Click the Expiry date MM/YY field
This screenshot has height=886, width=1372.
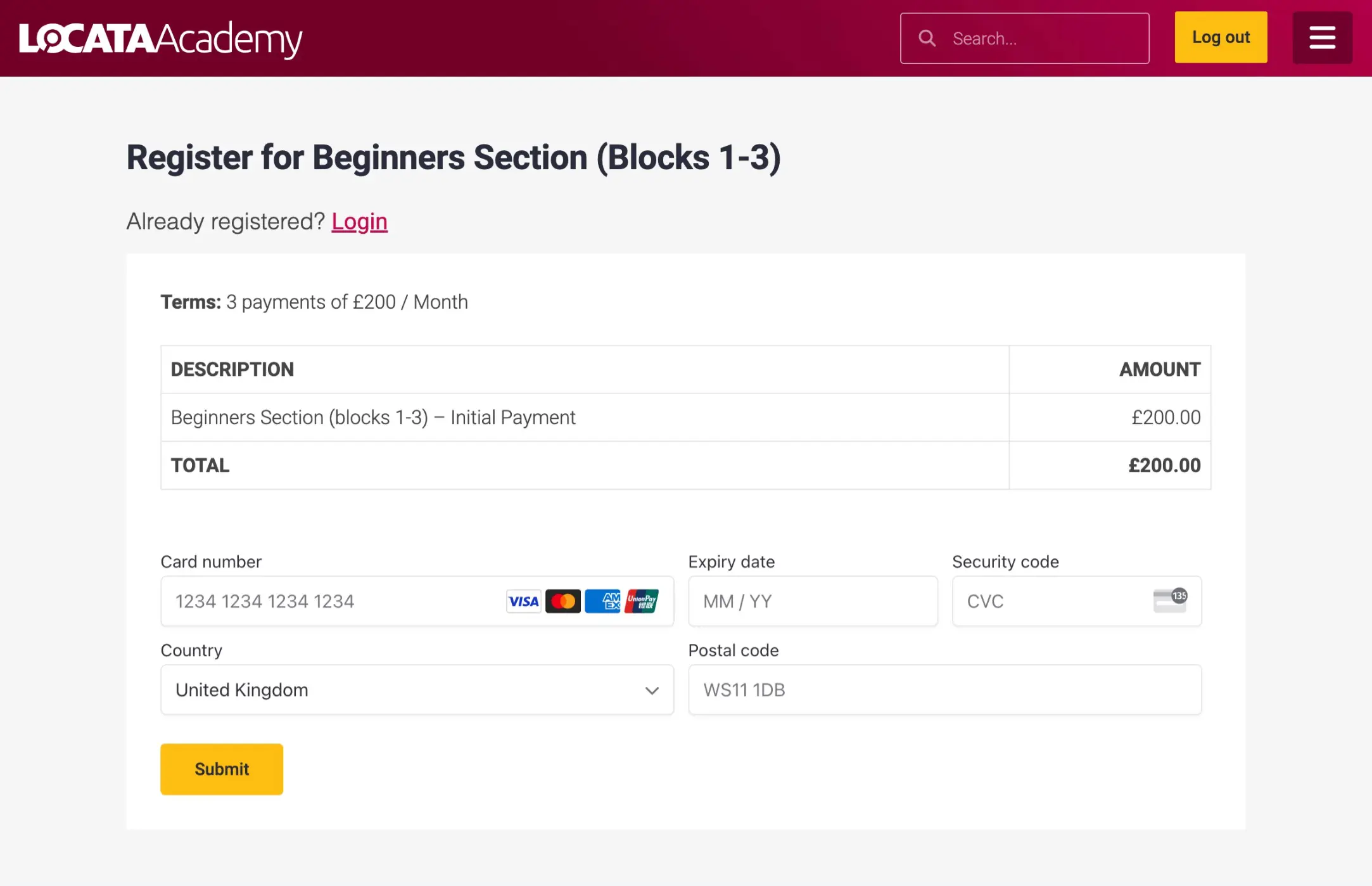pyautogui.click(x=812, y=600)
